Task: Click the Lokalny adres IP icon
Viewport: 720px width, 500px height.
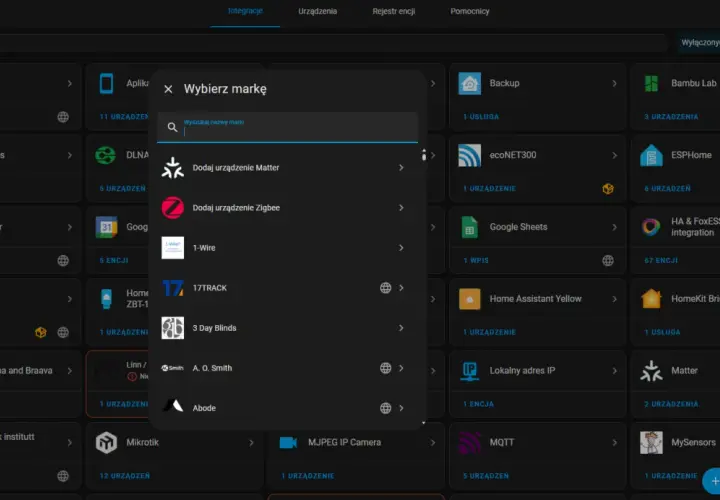Action: (x=469, y=371)
